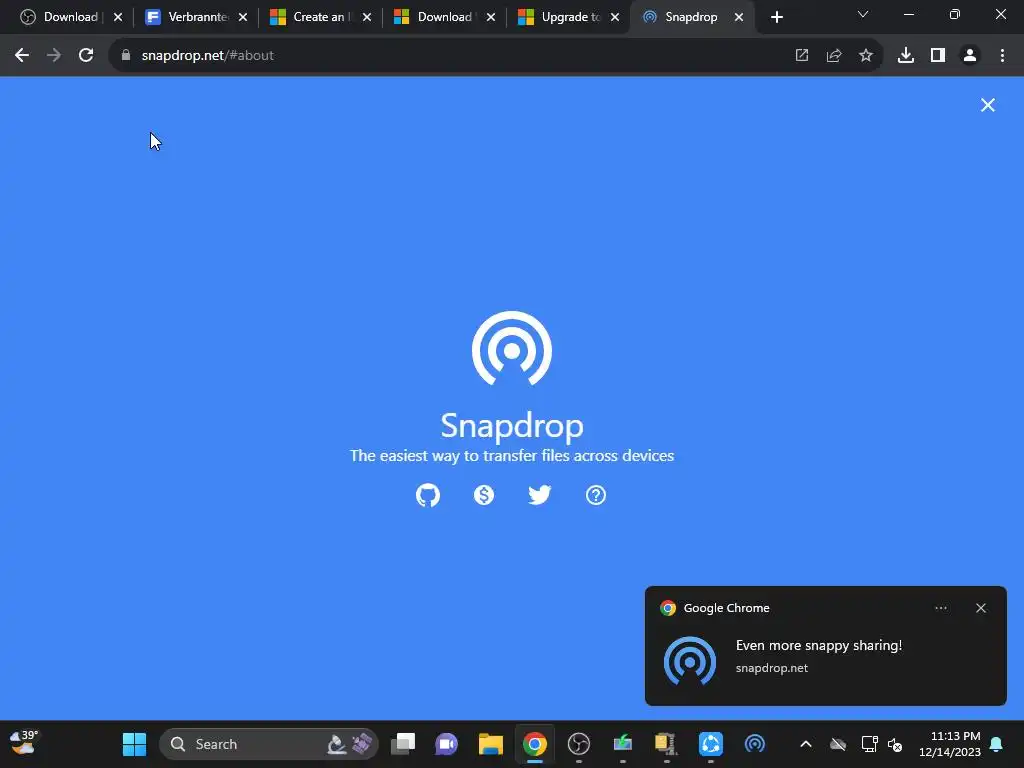The image size is (1024, 768).
Task: Click the Snapdrop title text
Action: coord(512,425)
